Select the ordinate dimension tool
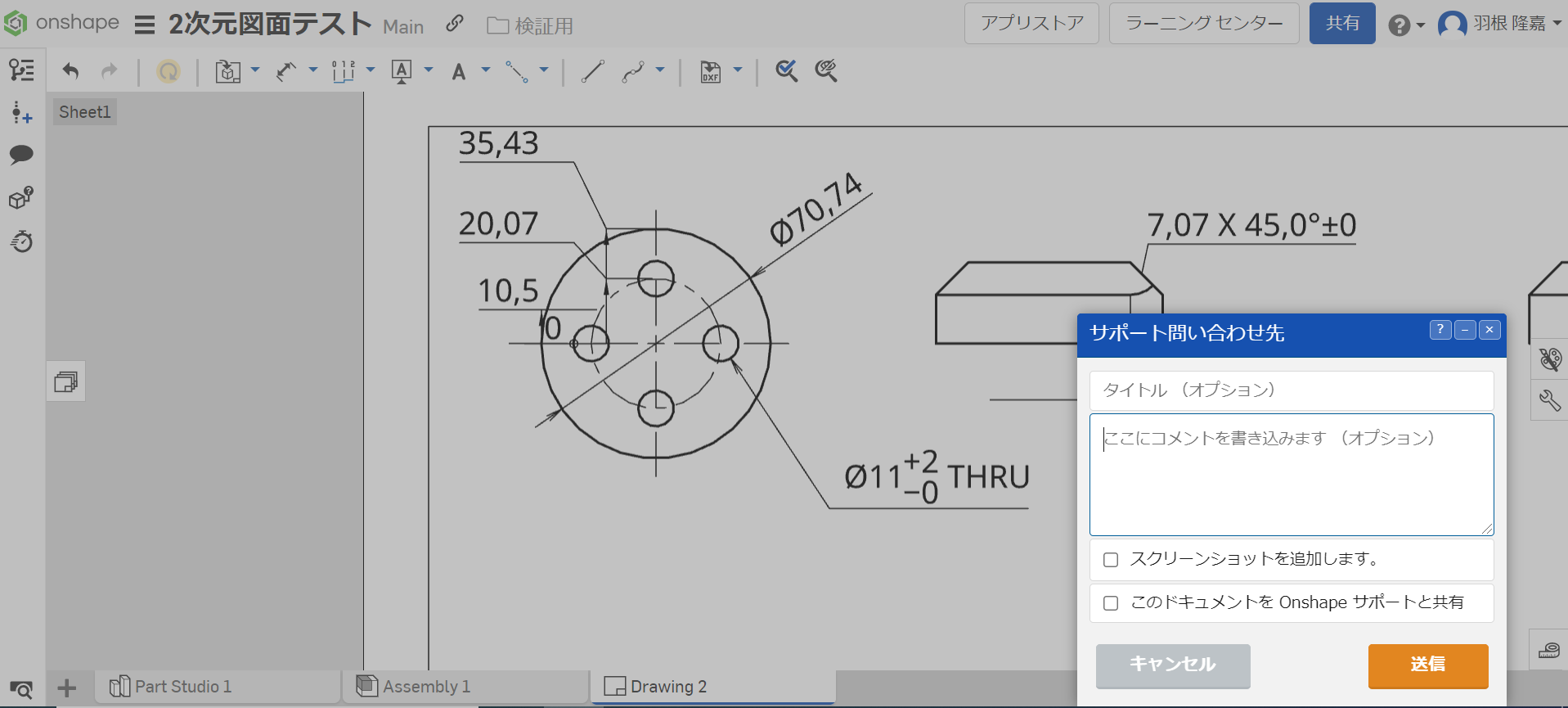 (344, 71)
